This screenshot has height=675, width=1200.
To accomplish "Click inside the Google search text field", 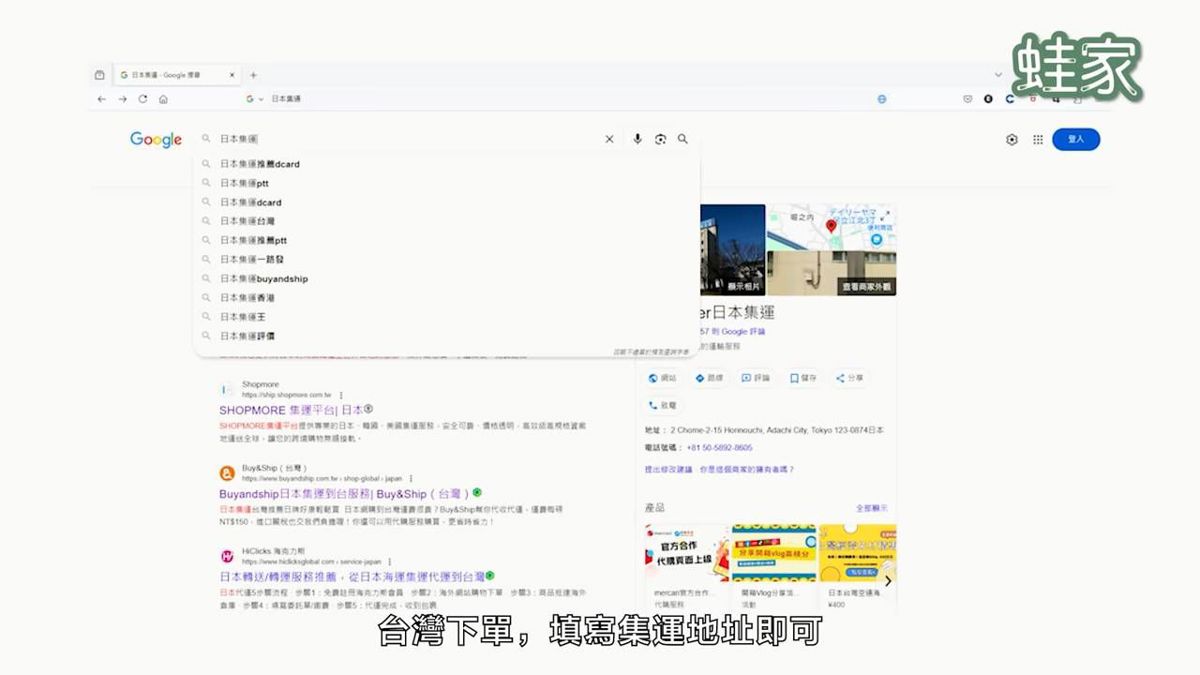I will coord(400,139).
